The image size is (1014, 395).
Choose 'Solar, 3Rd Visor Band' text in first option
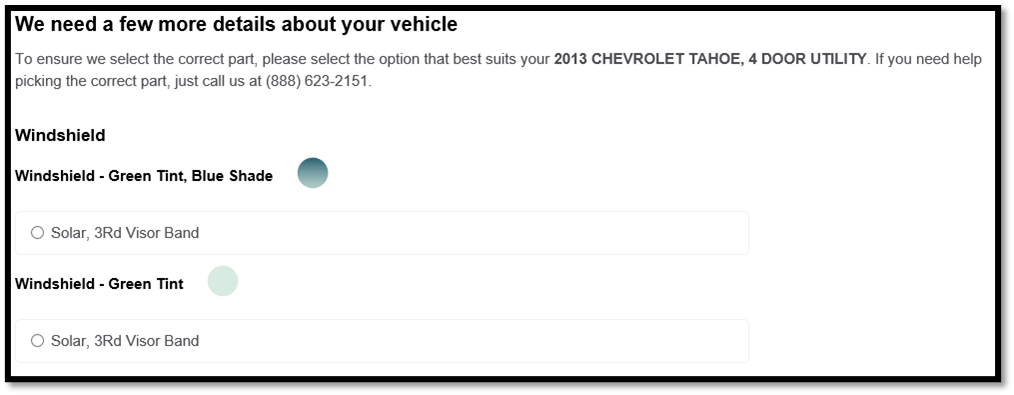click(125, 233)
